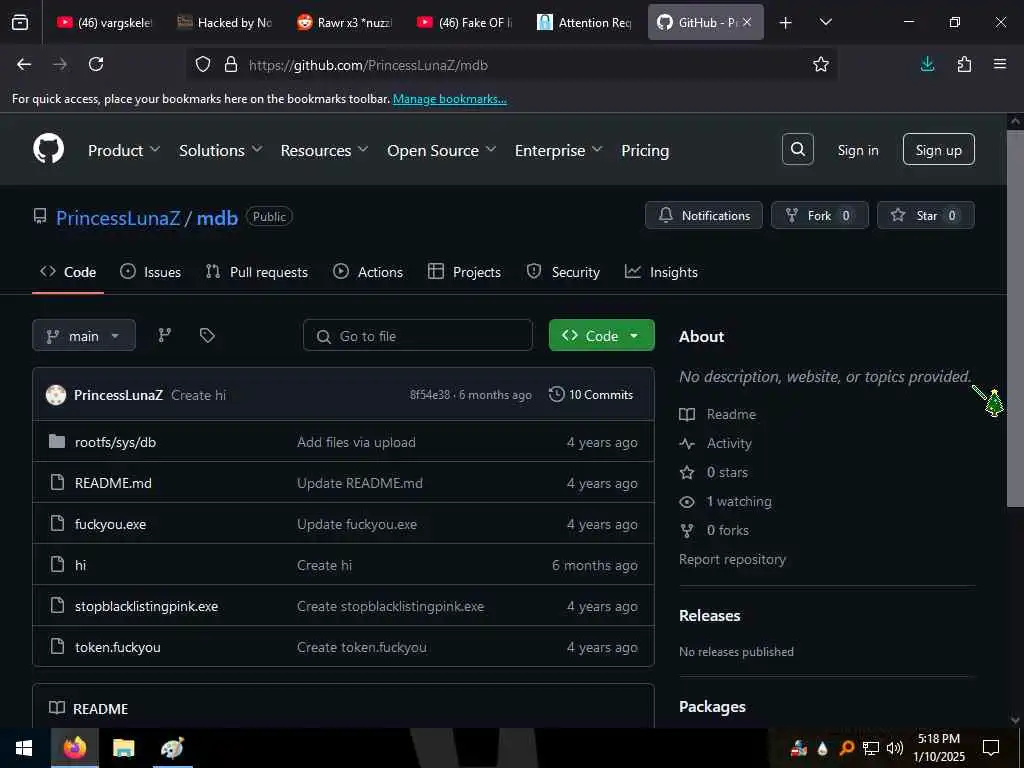Viewport: 1024px width, 768px height.
Task: Expand the Solutions menu
Action: point(221,150)
